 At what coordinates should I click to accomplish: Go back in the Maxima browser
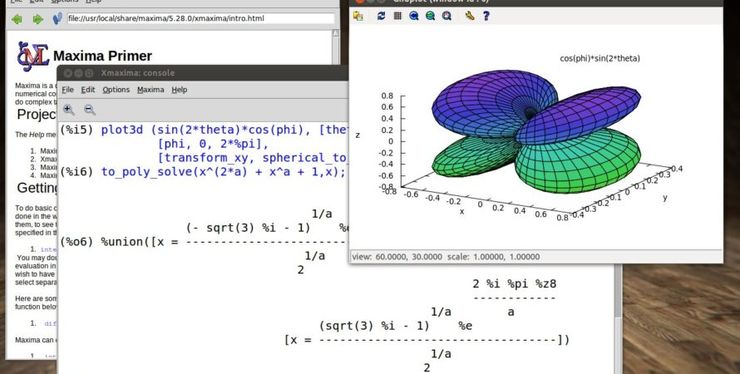click(17, 19)
